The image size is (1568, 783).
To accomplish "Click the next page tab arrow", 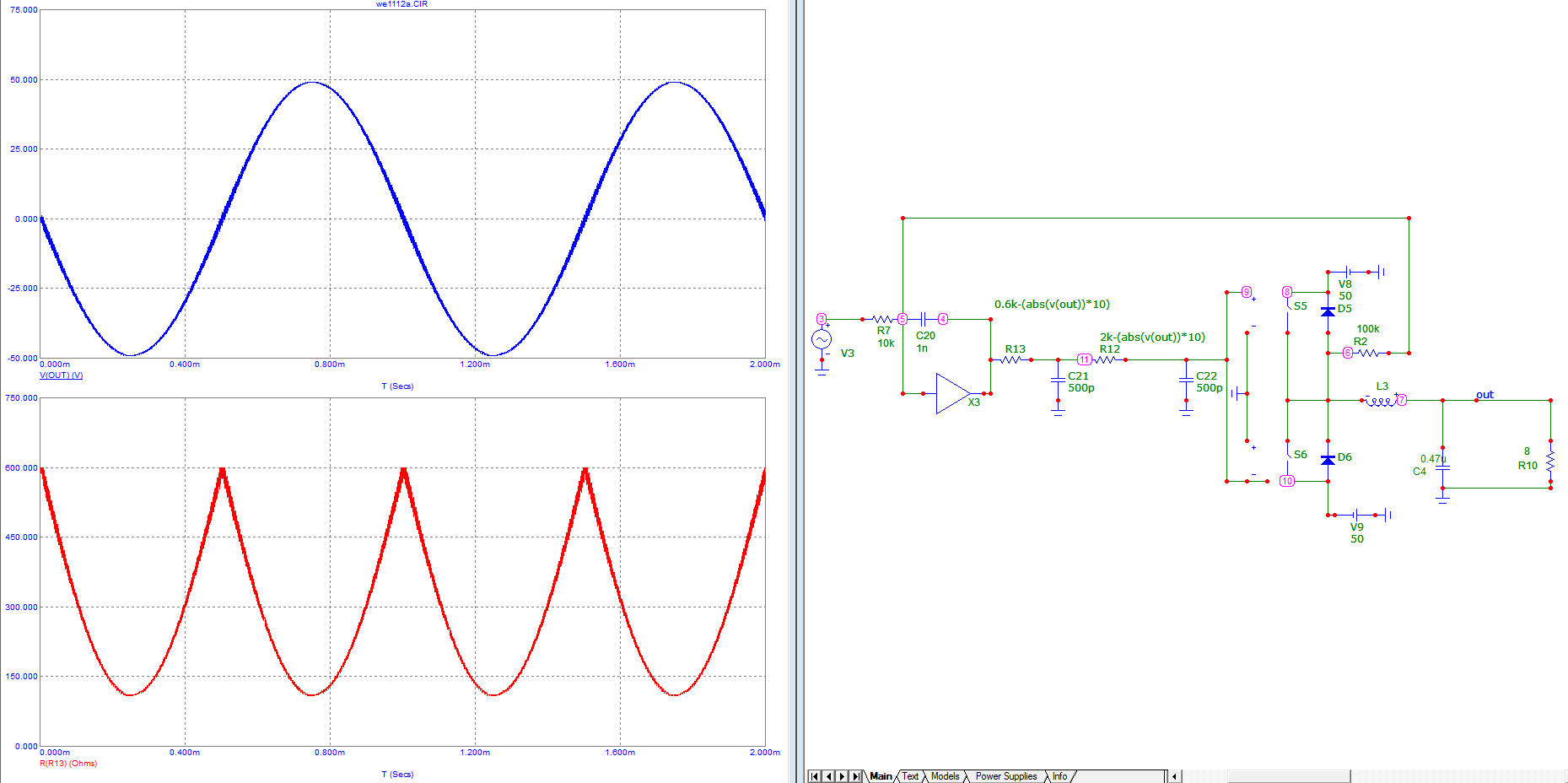I will (x=842, y=776).
